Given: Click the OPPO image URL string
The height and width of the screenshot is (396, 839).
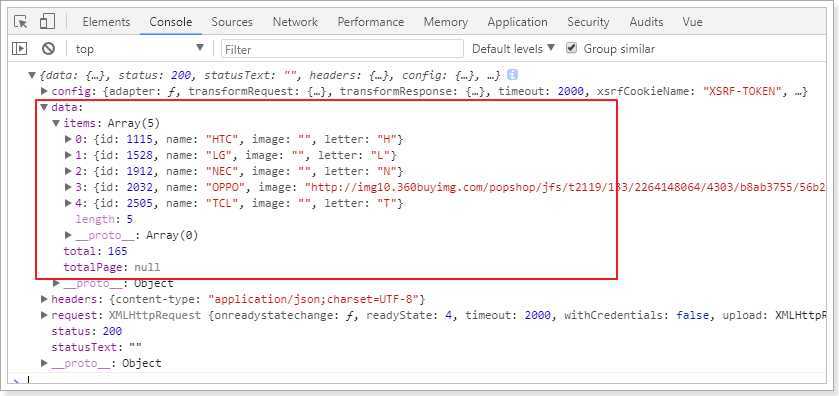Looking at the screenshot, I should click(566, 187).
